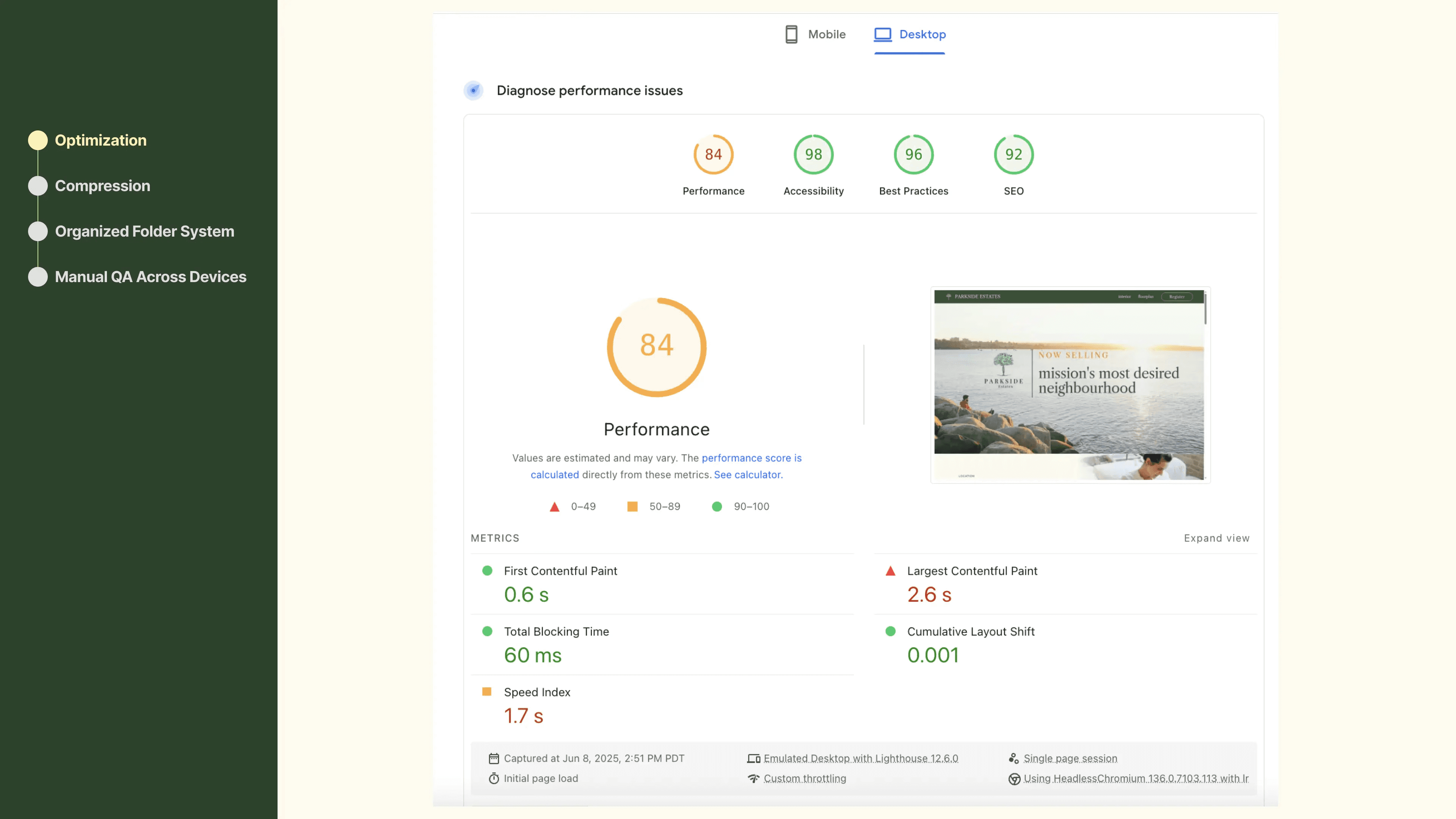Click the stopwatch icon beside Initial page load
Screen dimensions: 1456x819
pos(493,778)
